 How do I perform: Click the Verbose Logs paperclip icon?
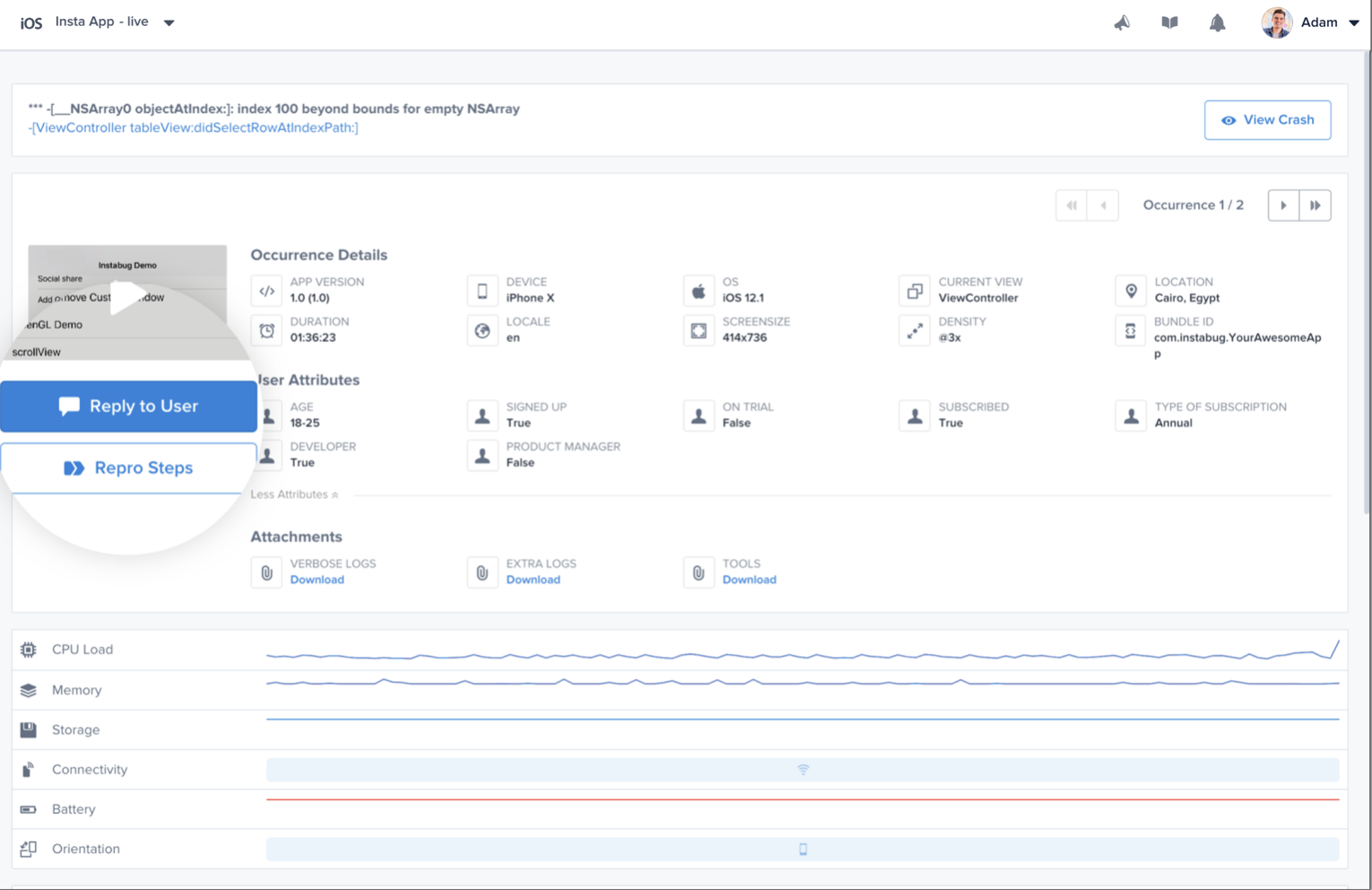point(266,572)
